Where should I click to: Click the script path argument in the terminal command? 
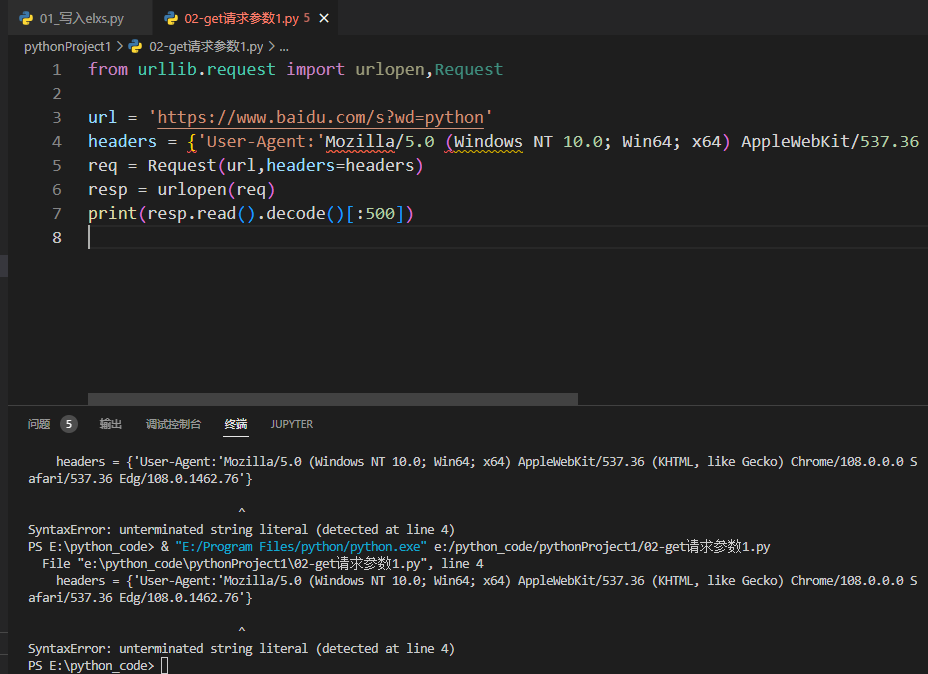point(602,547)
